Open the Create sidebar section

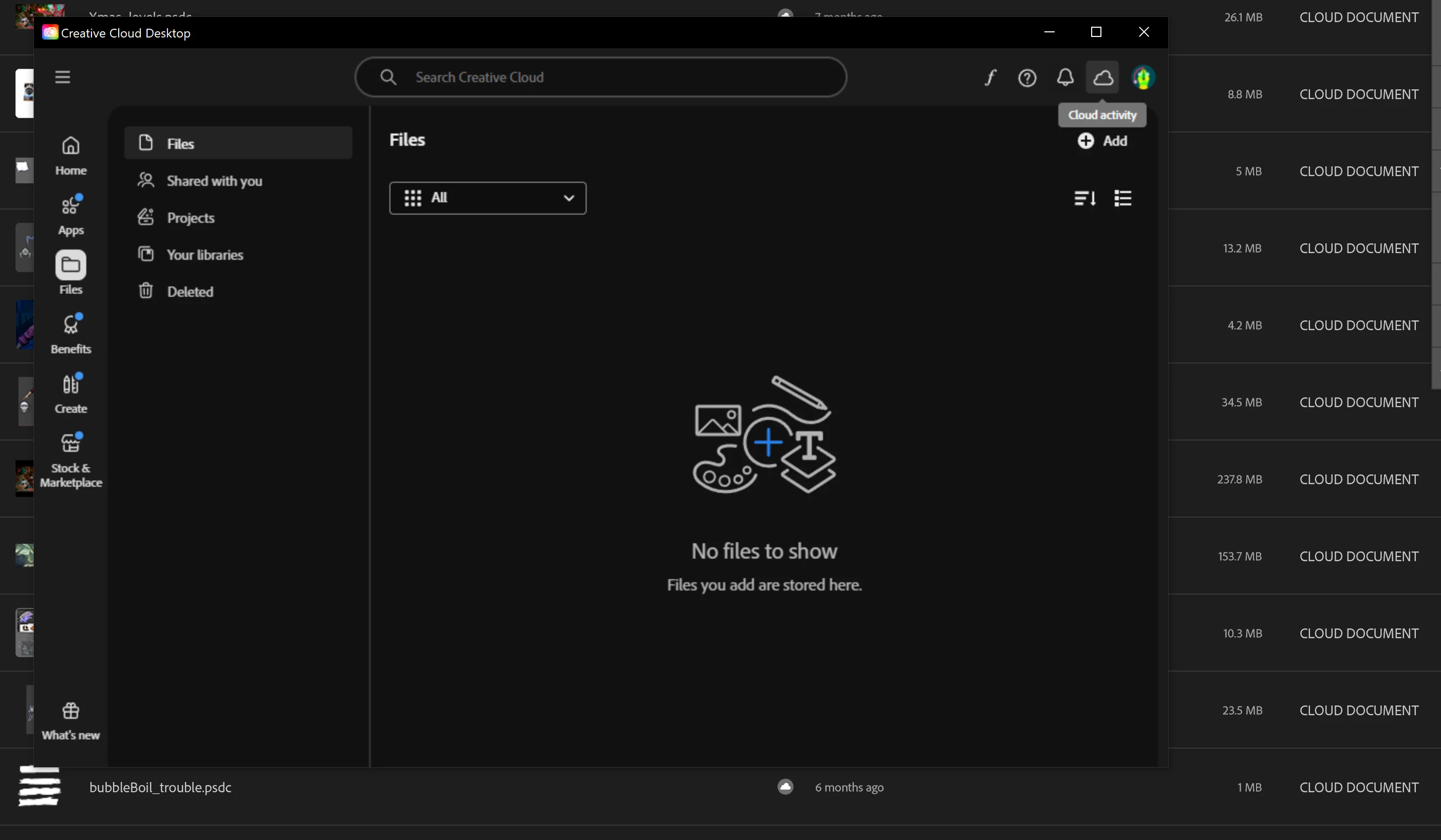click(x=70, y=393)
